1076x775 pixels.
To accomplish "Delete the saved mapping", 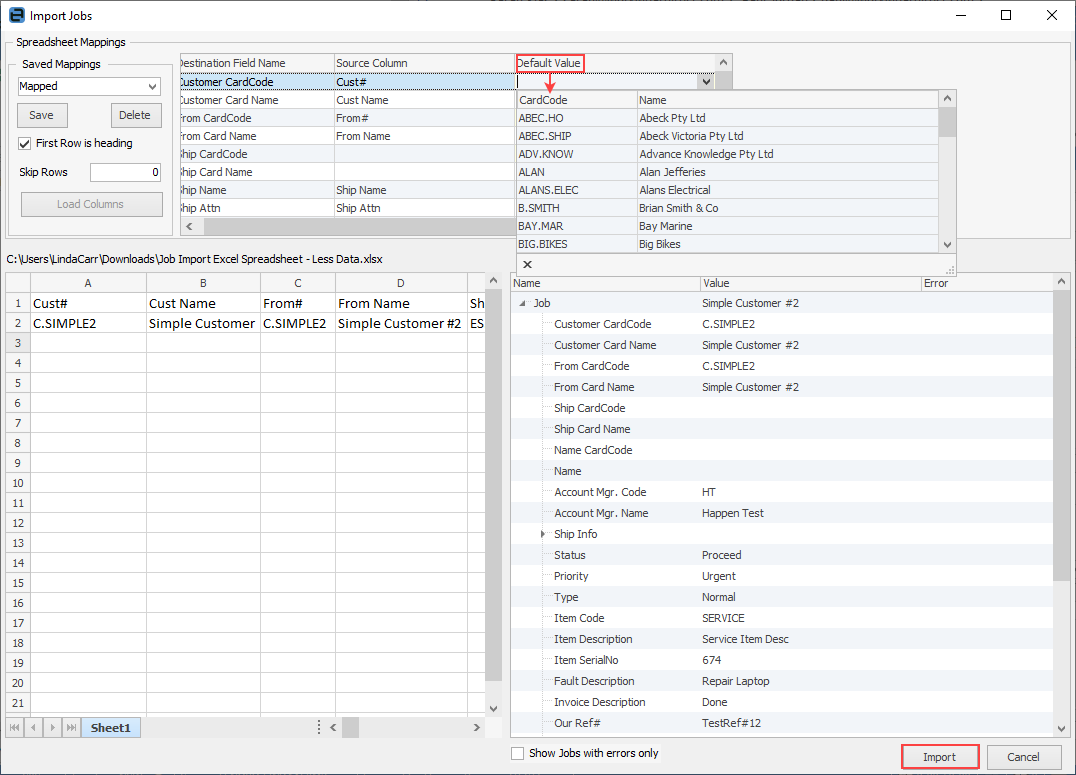I will click(135, 115).
